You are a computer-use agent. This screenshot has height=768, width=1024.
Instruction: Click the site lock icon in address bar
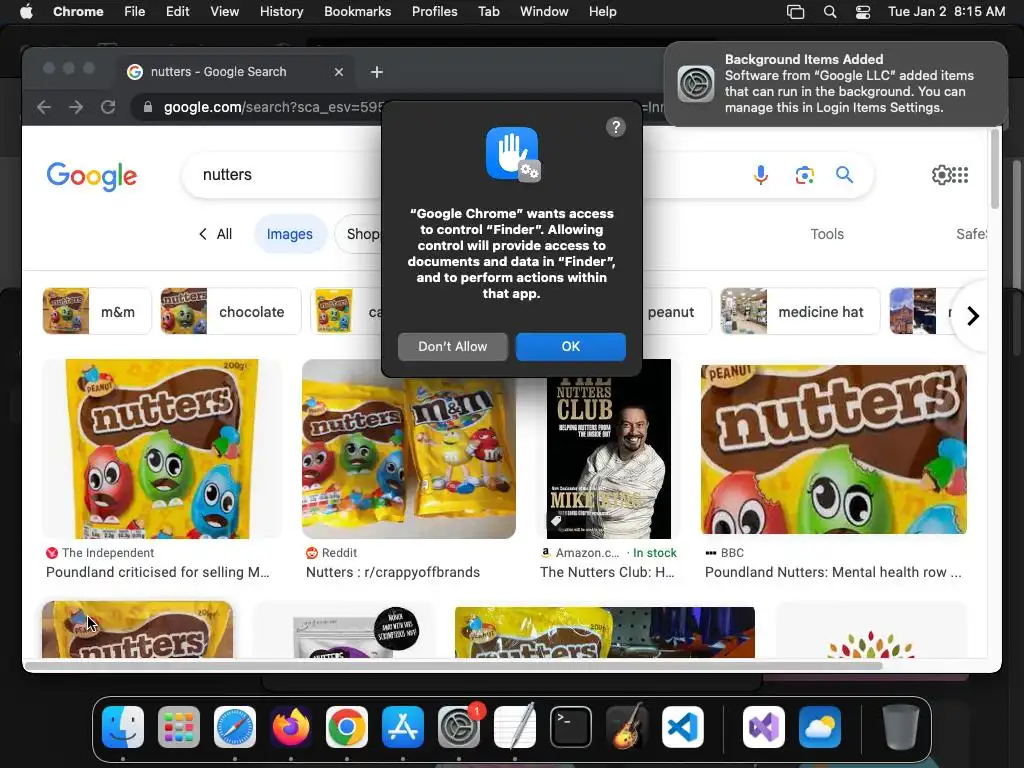click(148, 107)
